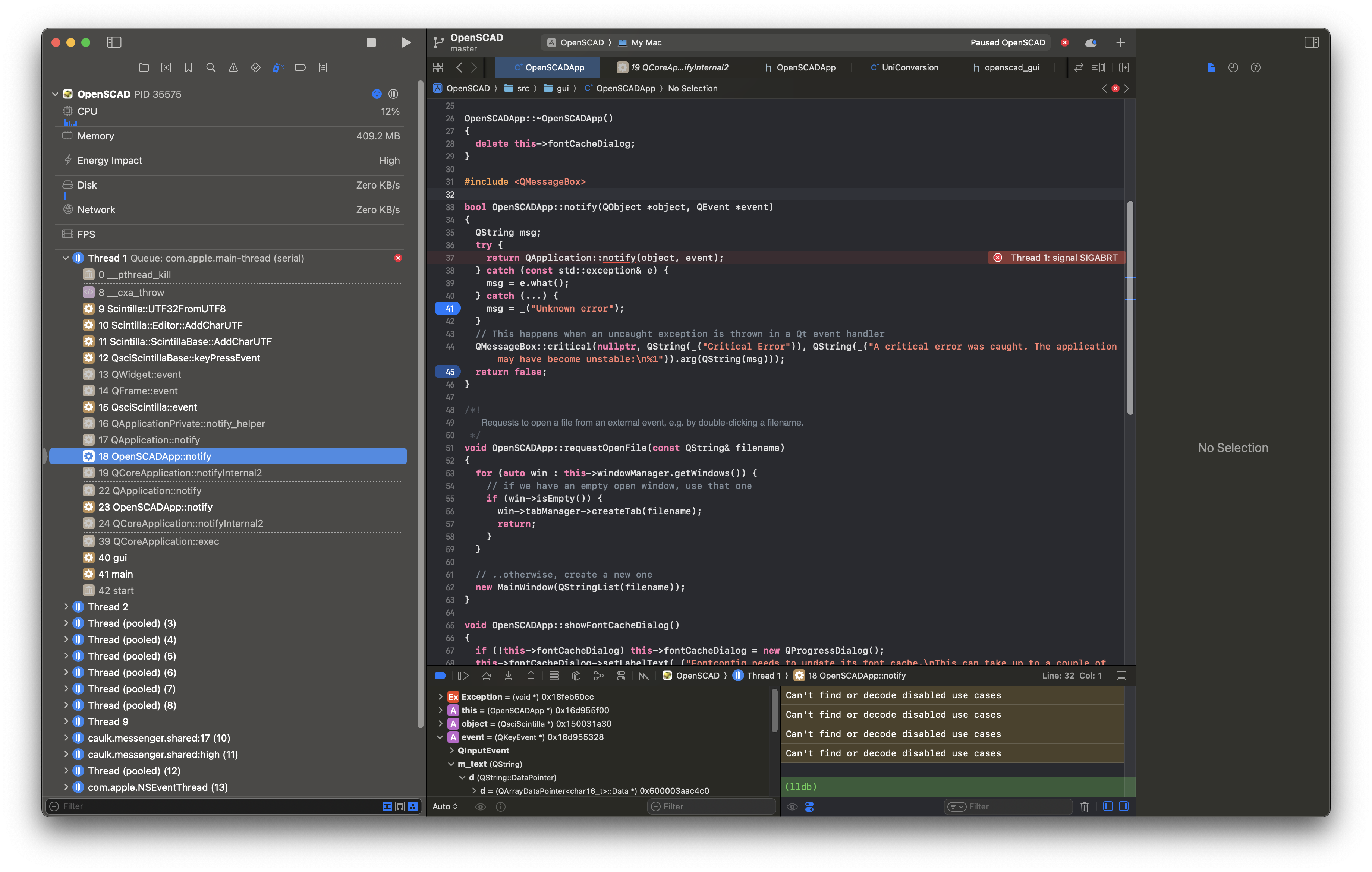
Task: Click the Run play button
Action: point(406,42)
